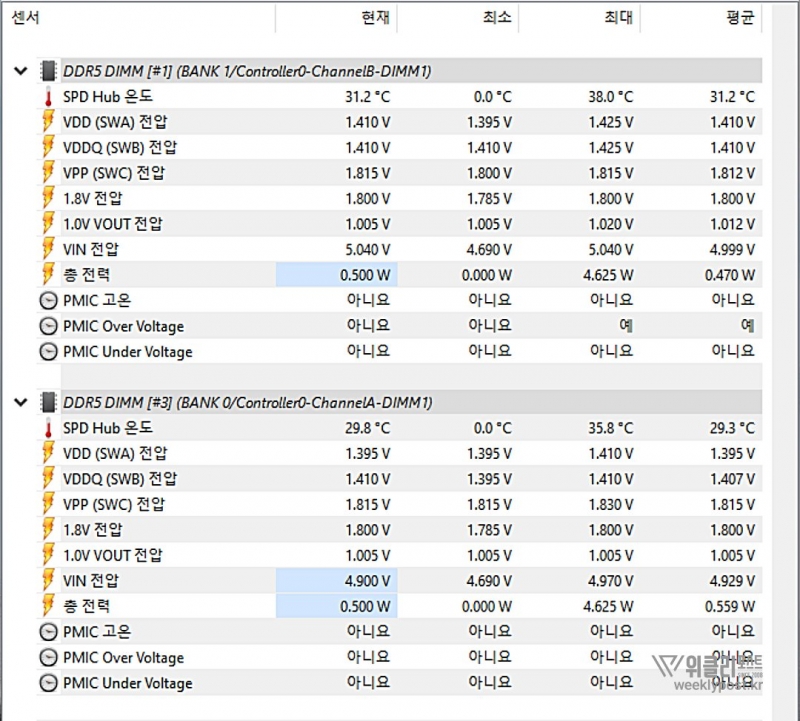The width and height of the screenshot is (800, 721).
Task: Select the PMIC 고온 row under DIMM [#3]
Action: tap(97, 632)
